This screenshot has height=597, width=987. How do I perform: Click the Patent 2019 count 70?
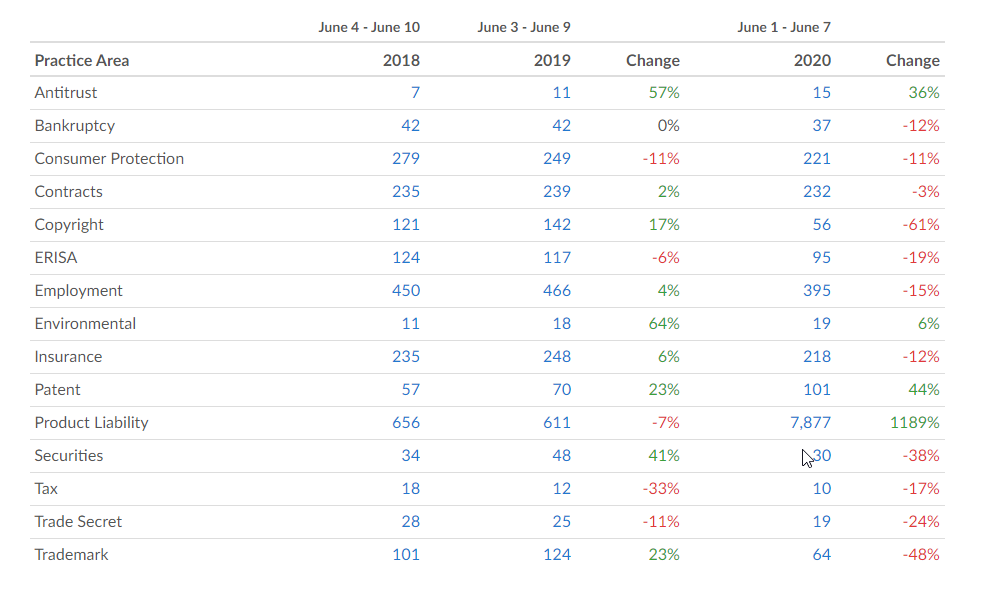(x=561, y=390)
